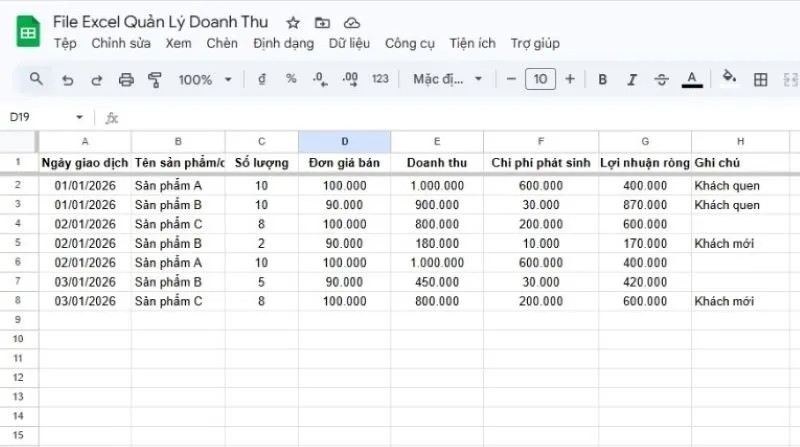Select cell with 870.000 in profit column
The height and width of the screenshot is (447, 800).
pos(645,205)
